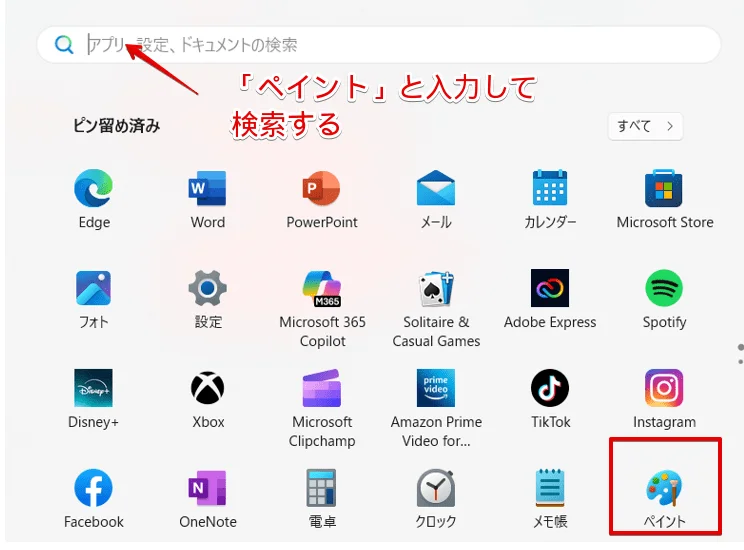This screenshot has width=744, height=550.
Task: Open the クロック clock app
Action: [x=436, y=498]
